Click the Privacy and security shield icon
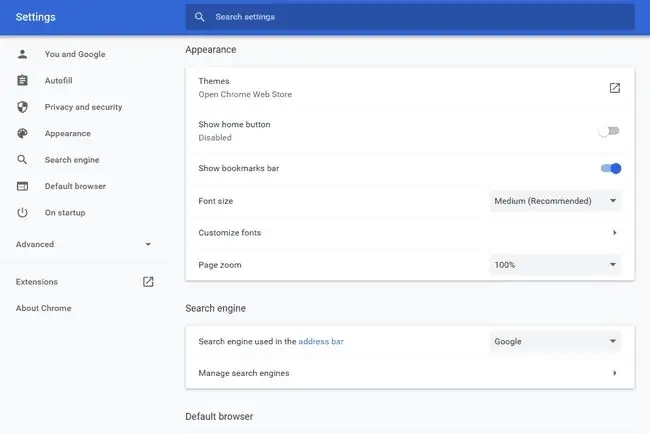650x433 pixels. coord(22,107)
